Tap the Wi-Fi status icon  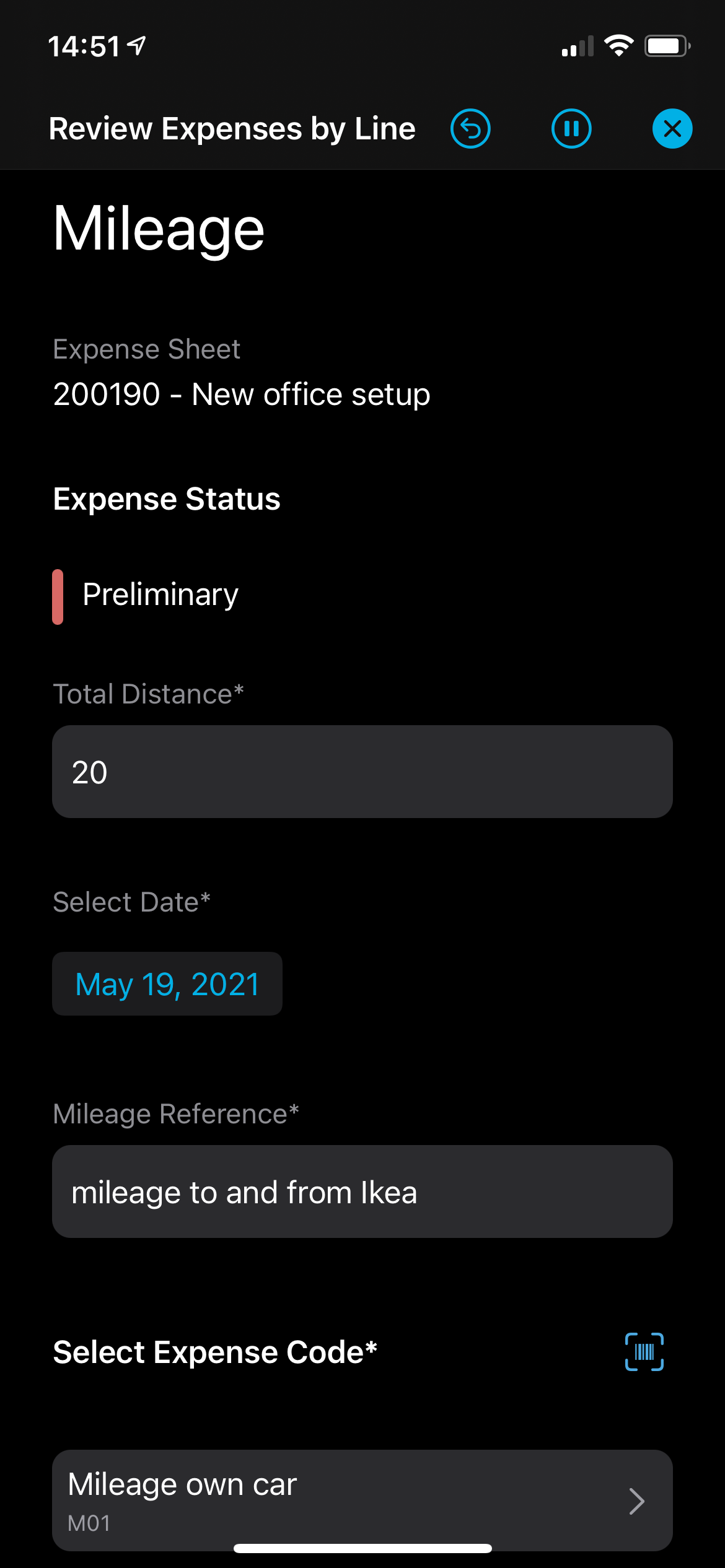[x=618, y=46]
